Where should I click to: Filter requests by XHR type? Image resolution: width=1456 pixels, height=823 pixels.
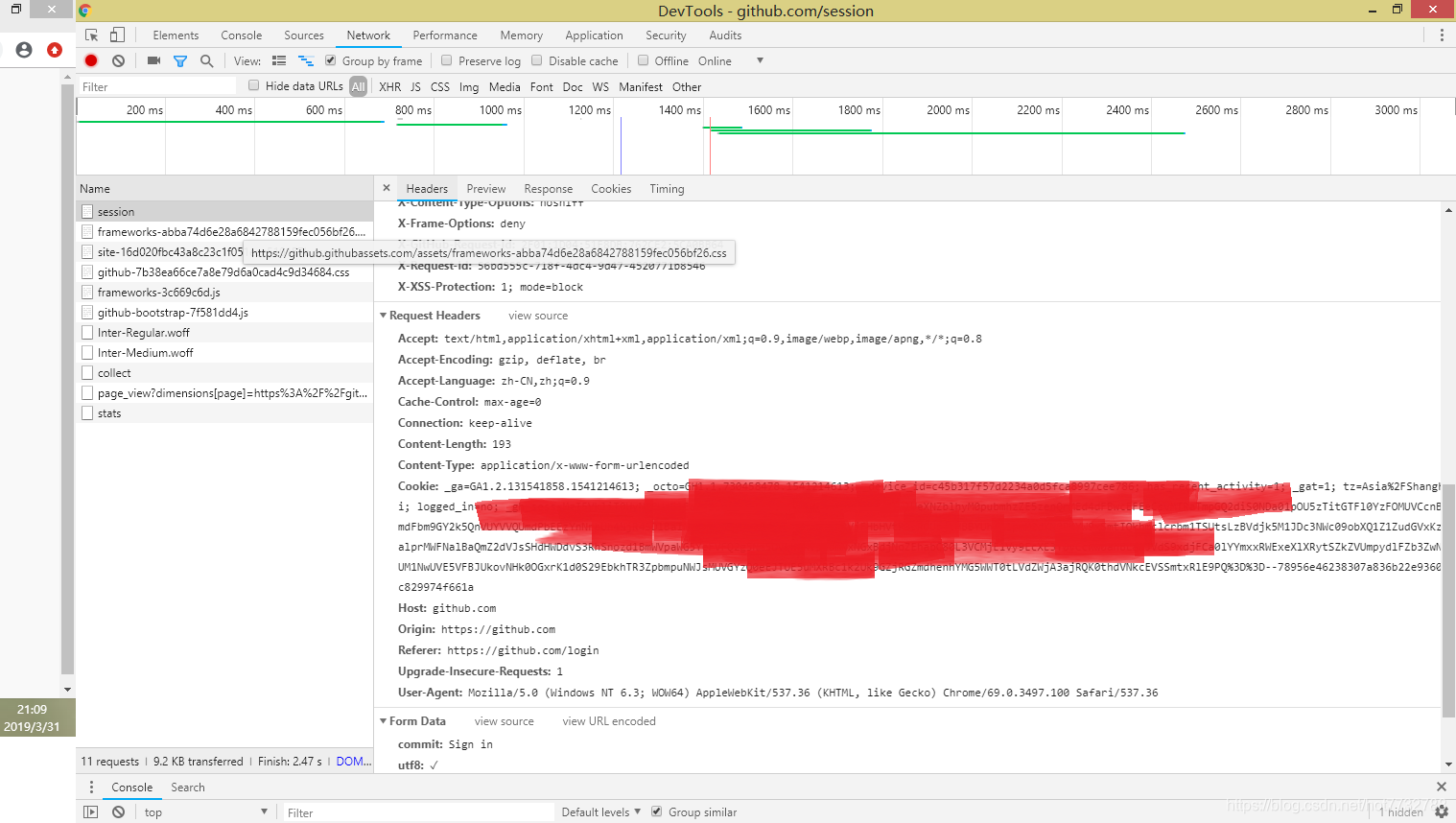(x=389, y=86)
